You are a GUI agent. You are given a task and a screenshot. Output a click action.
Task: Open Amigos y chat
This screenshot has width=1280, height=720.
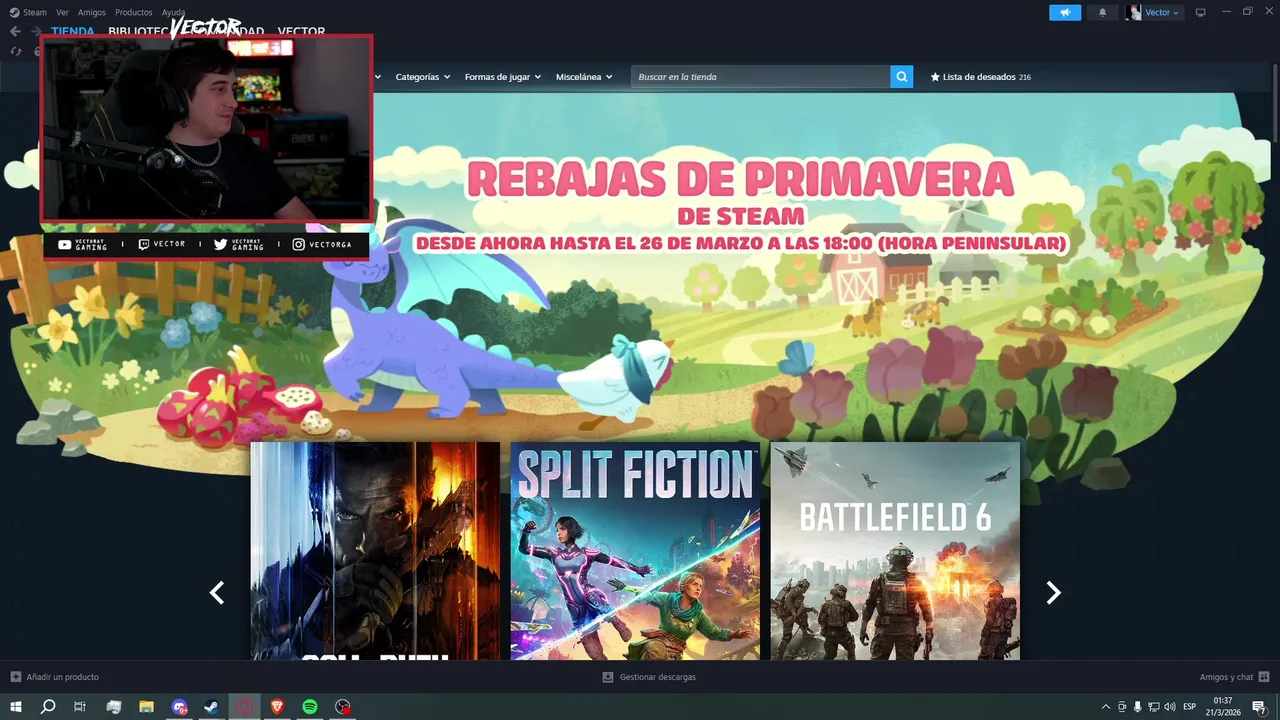(1226, 677)
